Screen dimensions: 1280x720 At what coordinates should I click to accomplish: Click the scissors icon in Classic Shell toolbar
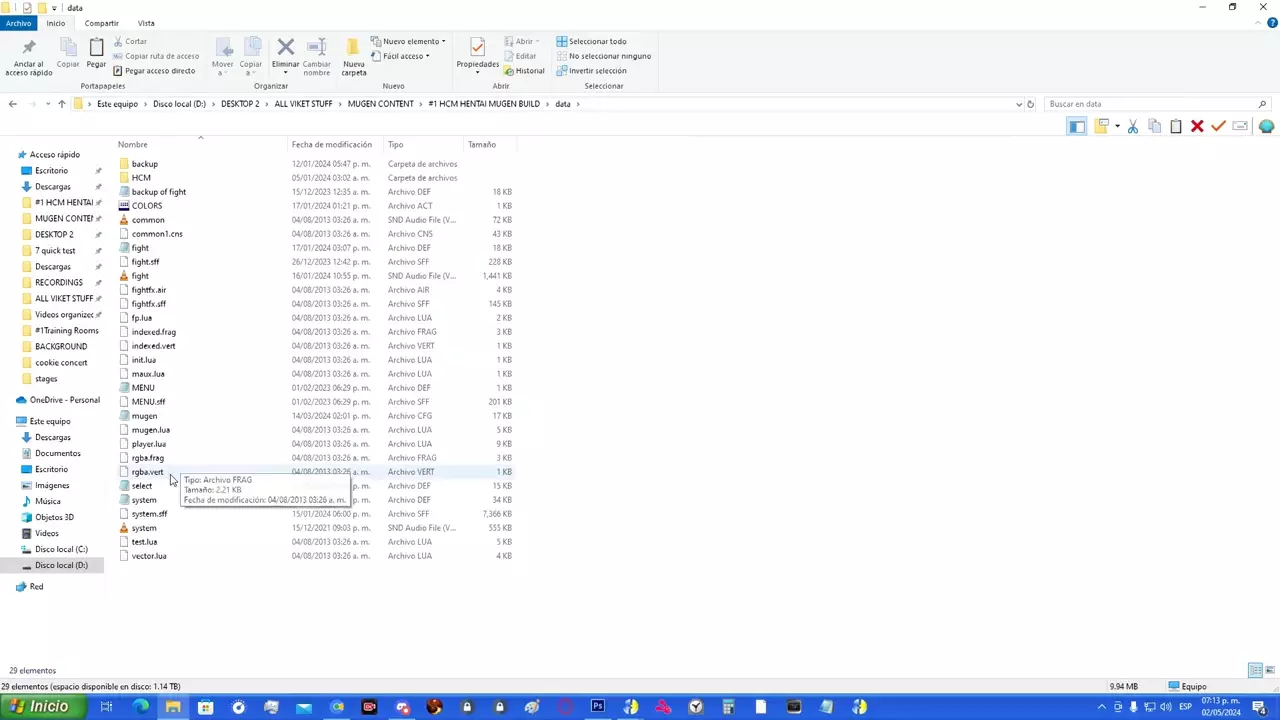tap(1133, 126)
